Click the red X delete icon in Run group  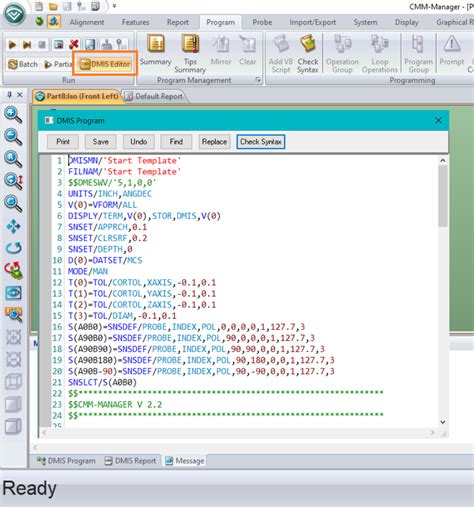(74, 44)
